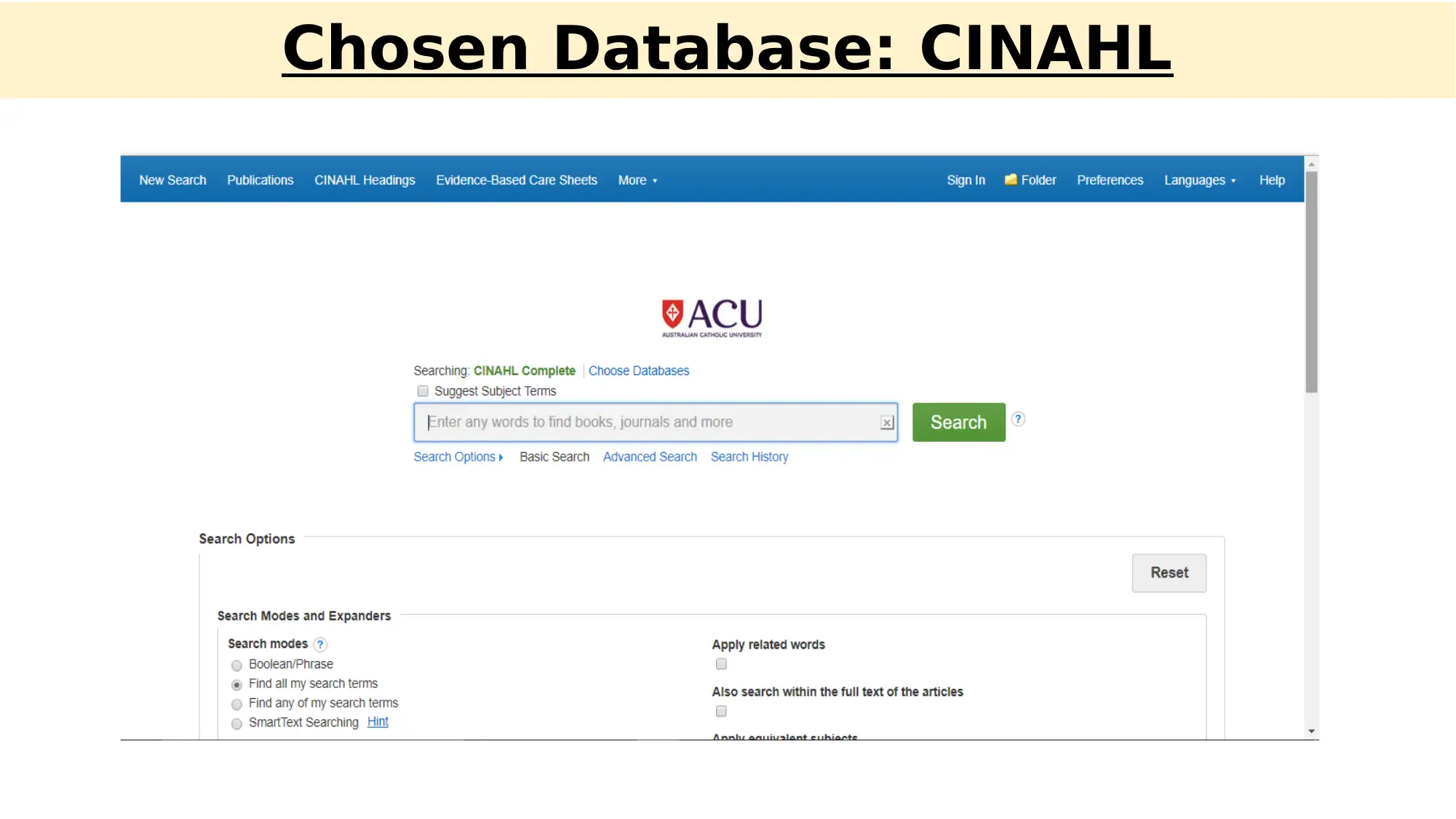The width and height of the screenshot is (1456, 819).
Task: Open More dropdown menu
Action: pos(637,180)
